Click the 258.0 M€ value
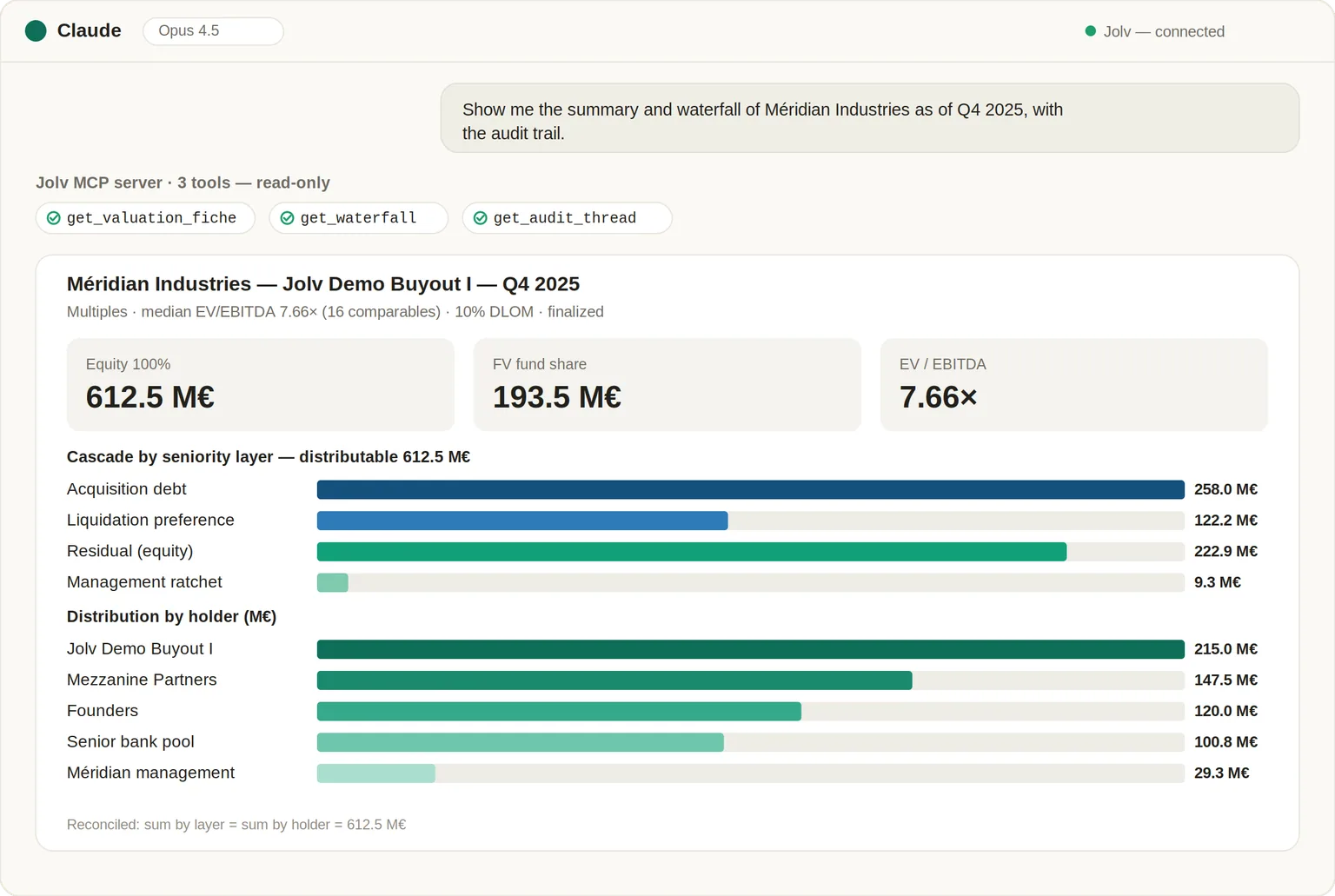The image size is (1335, 896). (1225, 489)
